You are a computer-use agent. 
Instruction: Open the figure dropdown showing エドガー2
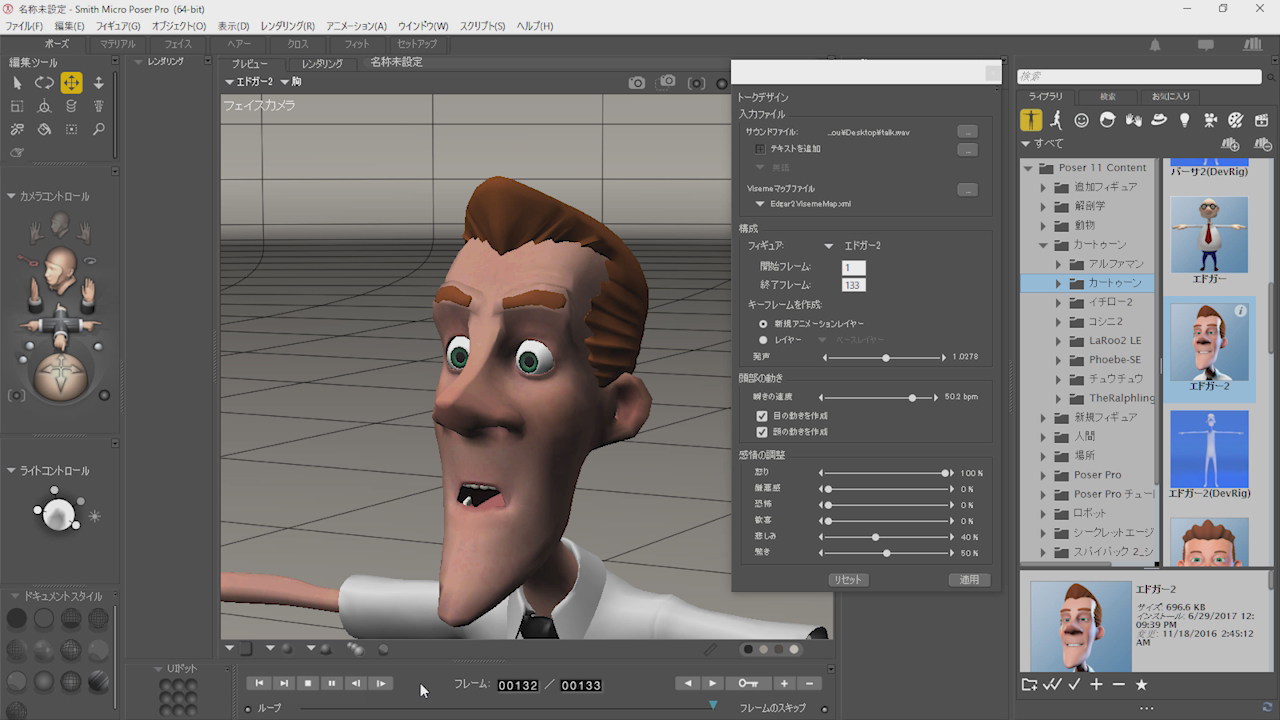click(x=828, y=246)
